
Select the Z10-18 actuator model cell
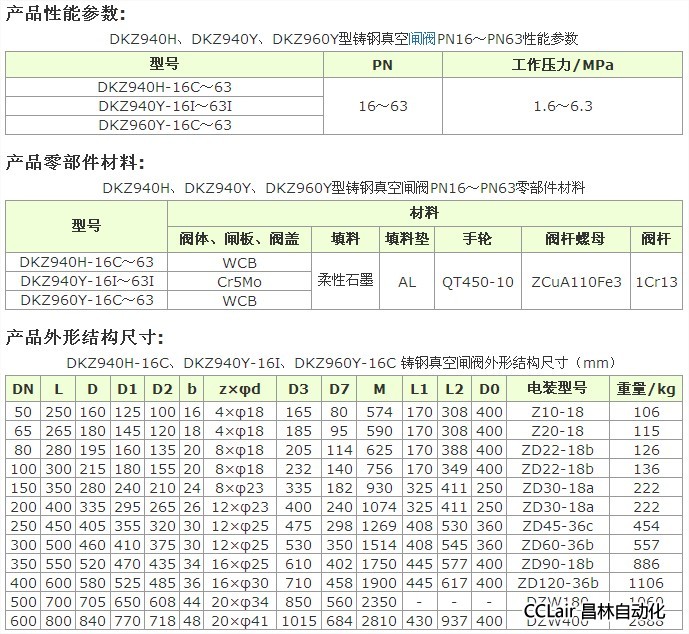pyautogui.click(x=559, y=411)
